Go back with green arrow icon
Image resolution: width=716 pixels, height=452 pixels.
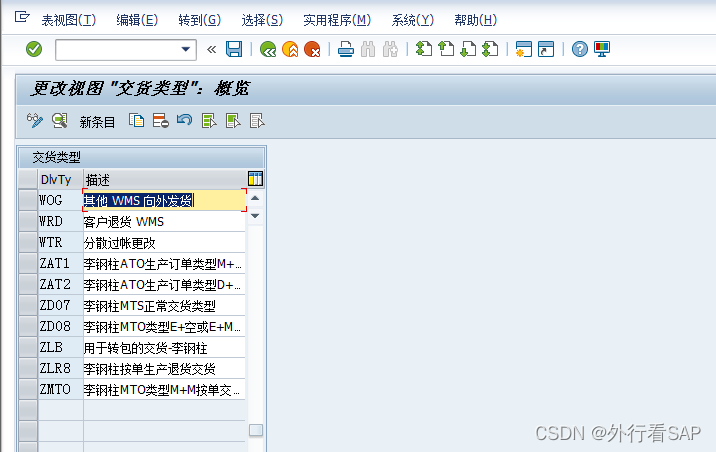268,49
